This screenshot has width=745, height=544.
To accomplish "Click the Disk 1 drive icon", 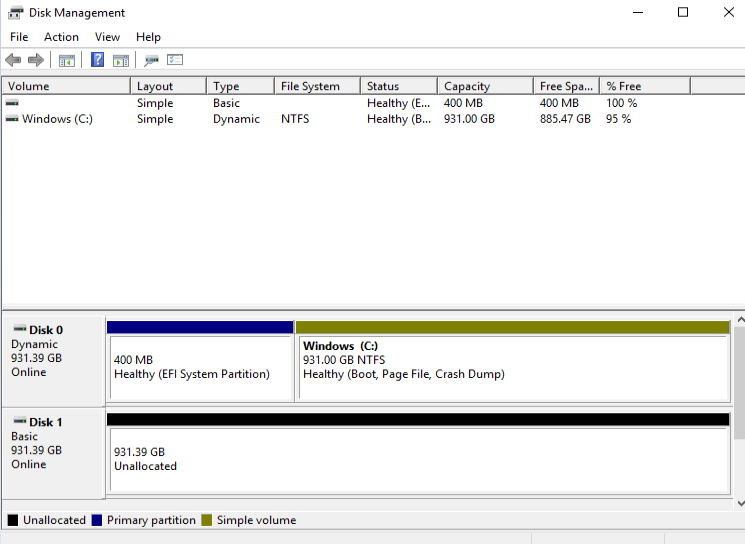I will pyautogui.click(x=19, y=422).
